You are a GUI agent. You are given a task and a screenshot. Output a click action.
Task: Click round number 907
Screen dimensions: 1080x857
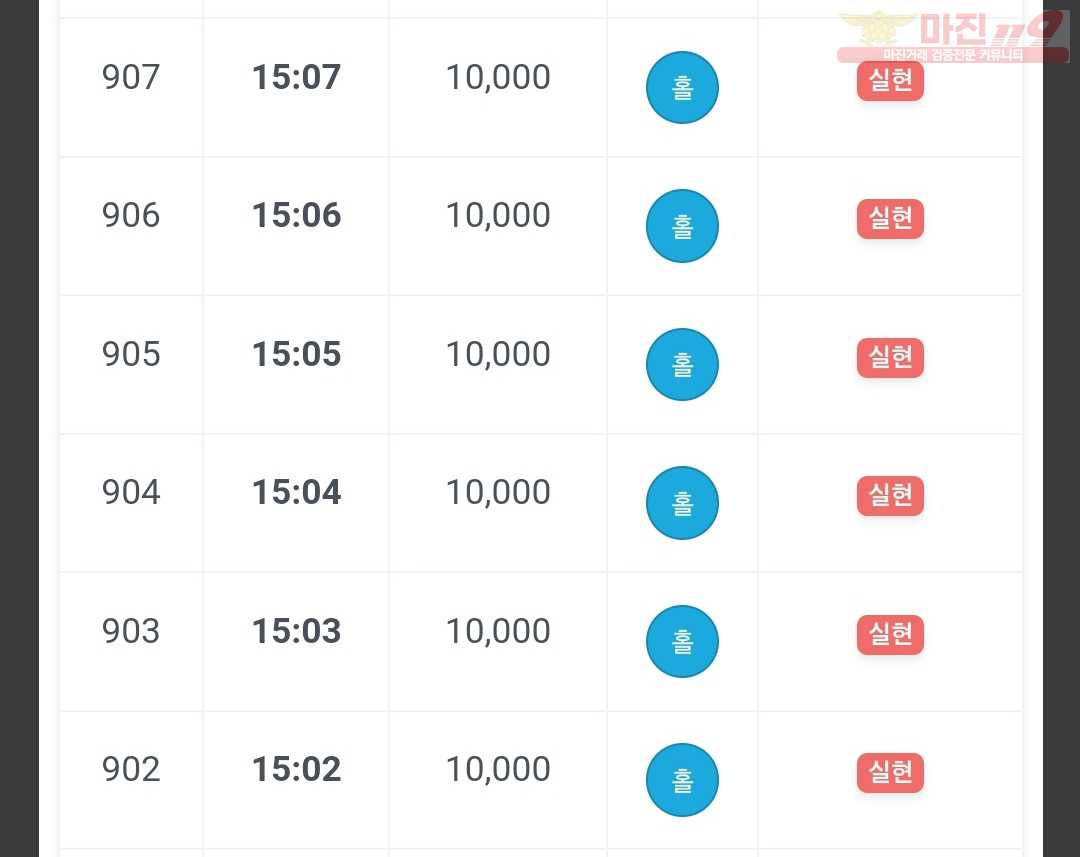pyautogui.click(x=131, y=76)
